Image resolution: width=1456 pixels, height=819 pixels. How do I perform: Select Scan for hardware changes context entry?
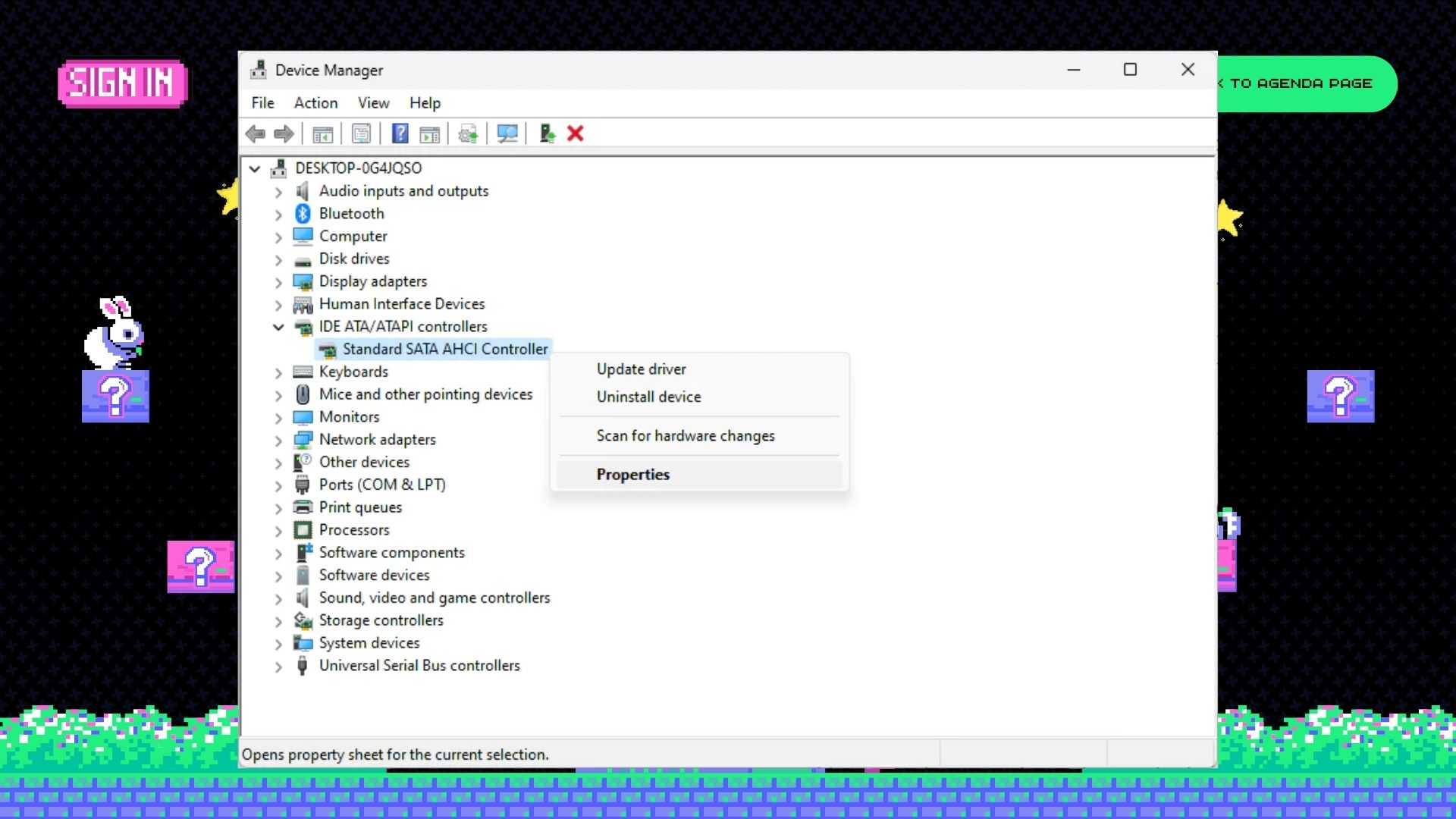699,436
